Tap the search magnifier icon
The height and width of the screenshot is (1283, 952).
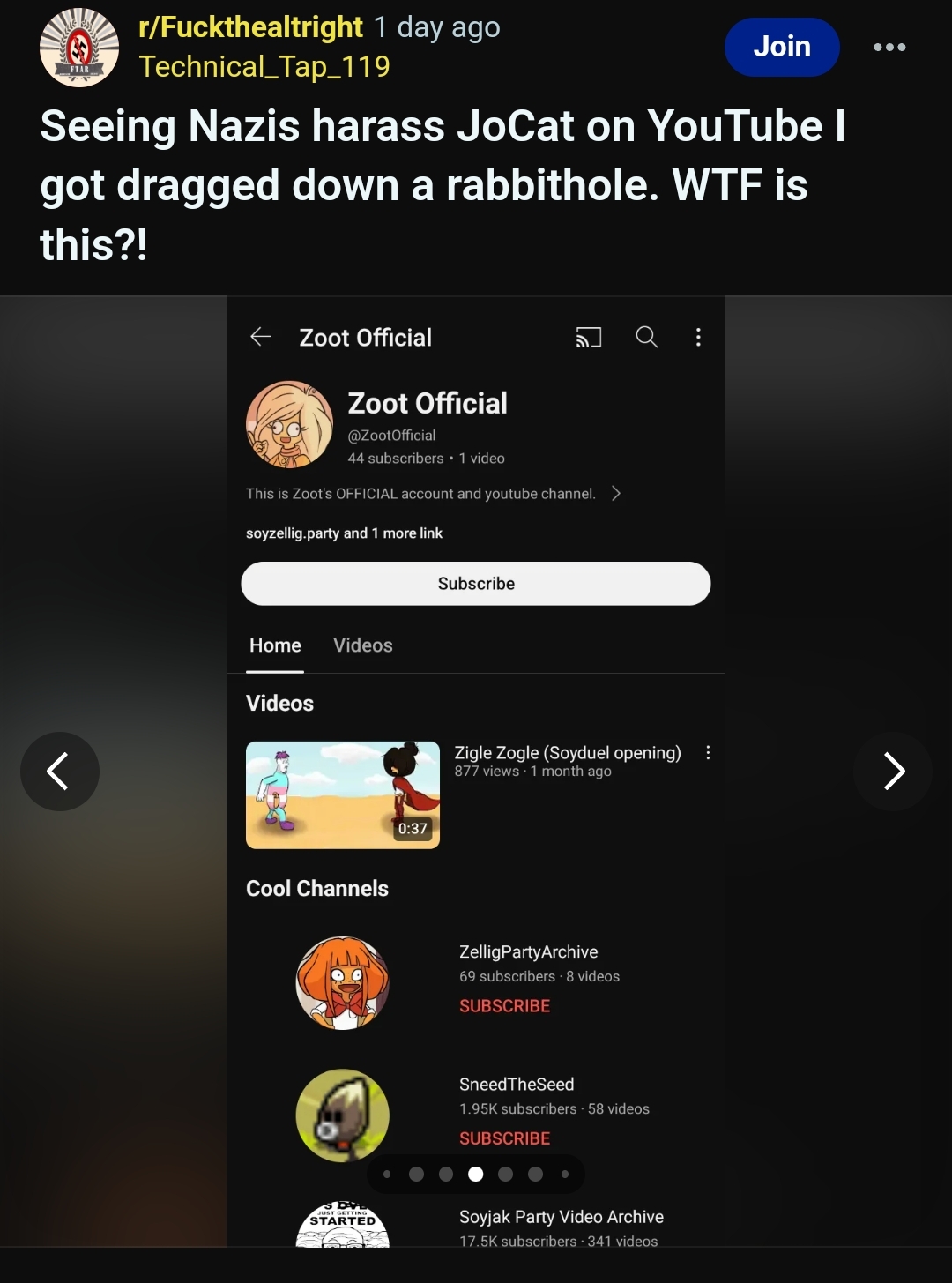tap(647, 337)
